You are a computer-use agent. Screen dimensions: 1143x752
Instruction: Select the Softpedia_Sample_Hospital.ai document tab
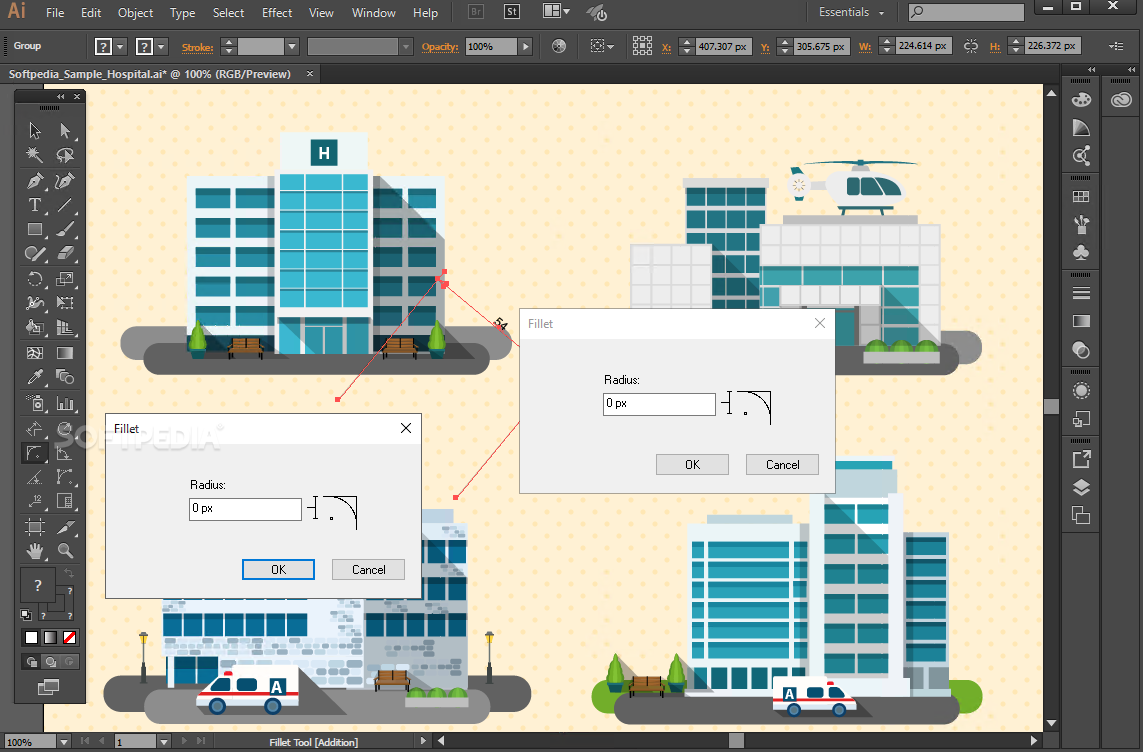(149, 74)
